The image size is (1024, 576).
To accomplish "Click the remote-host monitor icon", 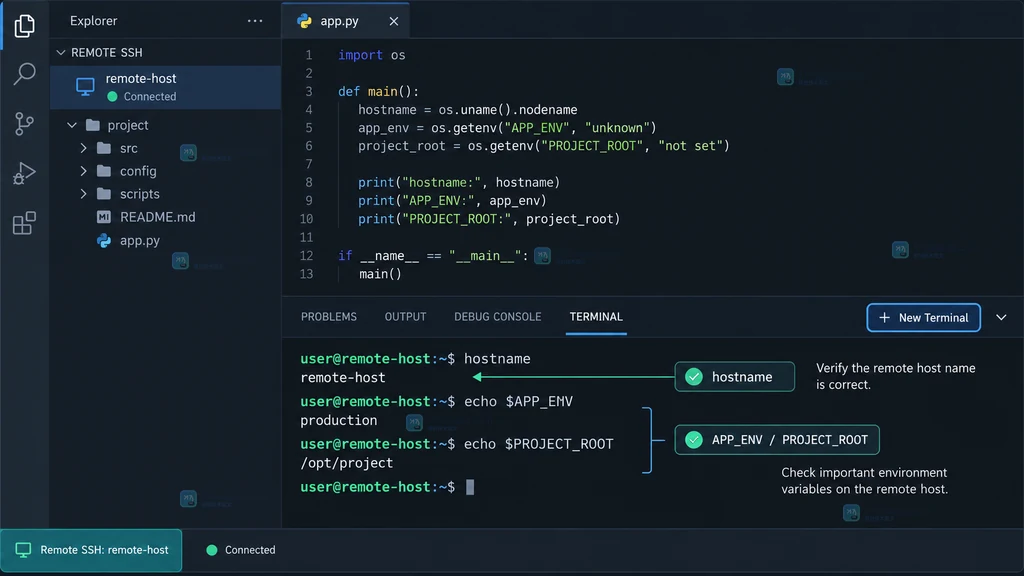I will coord(85,87).
